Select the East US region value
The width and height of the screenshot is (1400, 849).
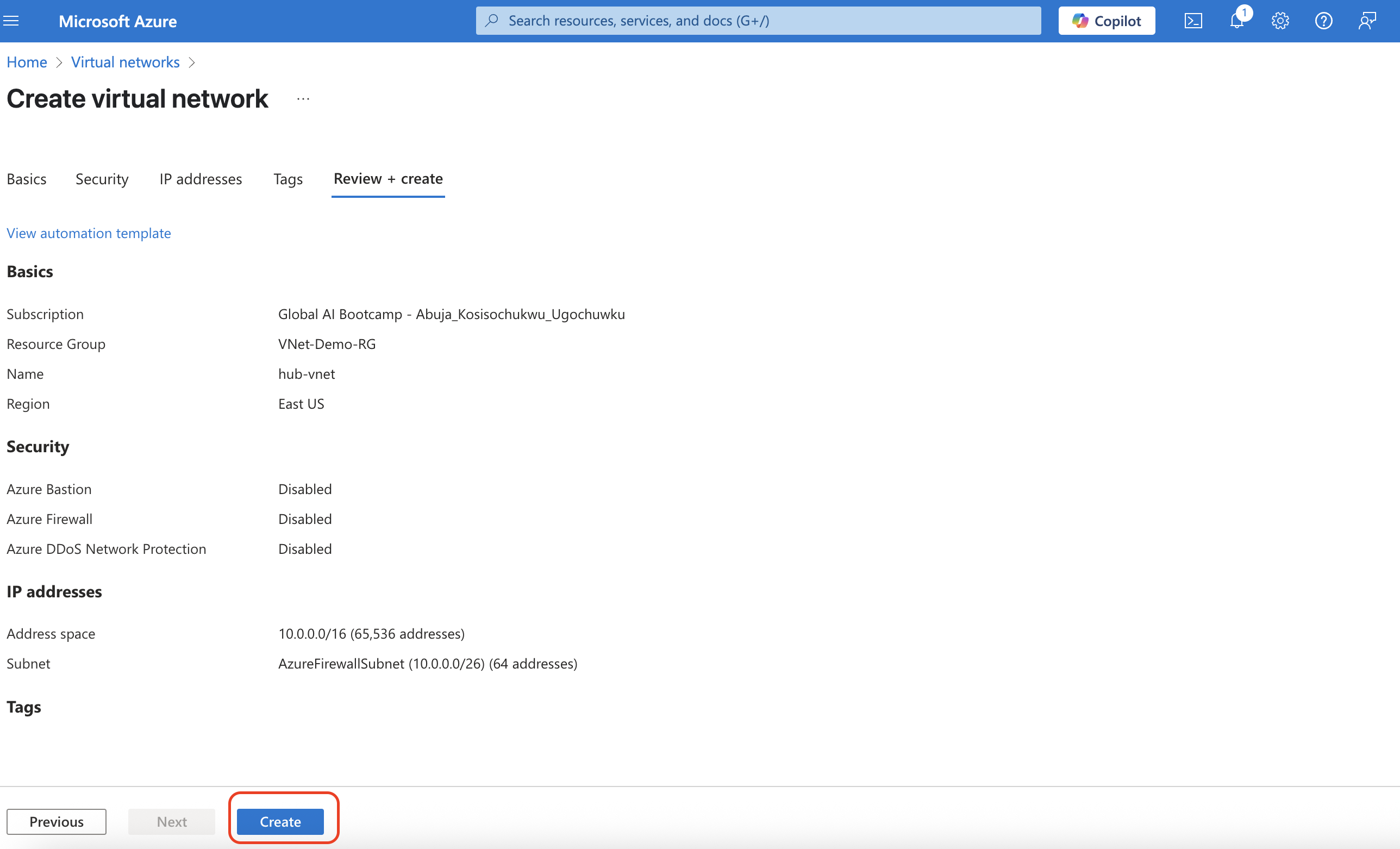point(301,404)
